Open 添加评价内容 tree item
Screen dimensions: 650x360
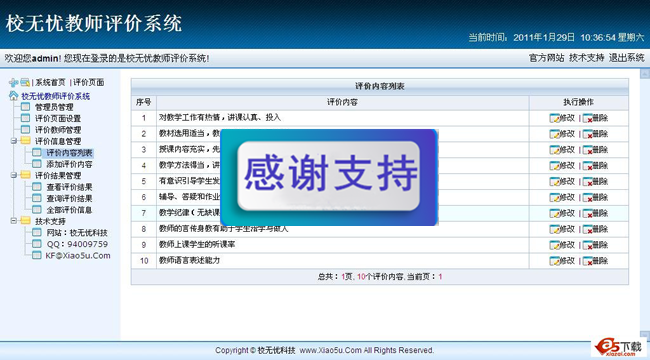coord(69,164)
